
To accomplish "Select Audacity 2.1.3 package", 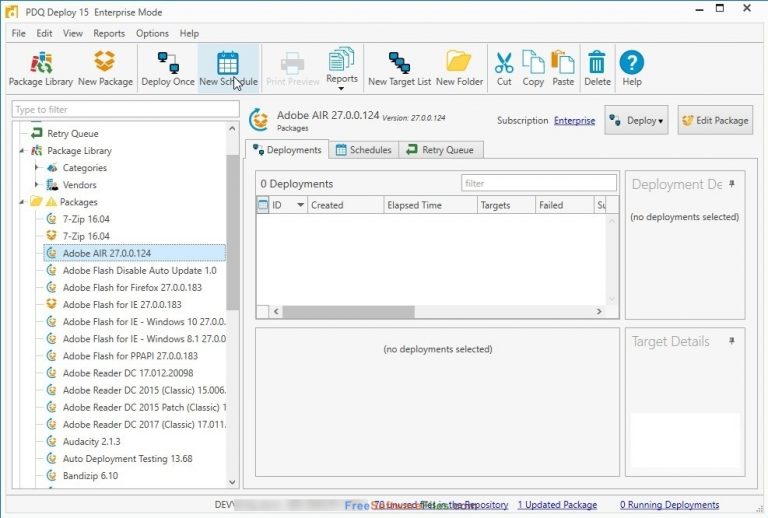I will tap(91, 442).
